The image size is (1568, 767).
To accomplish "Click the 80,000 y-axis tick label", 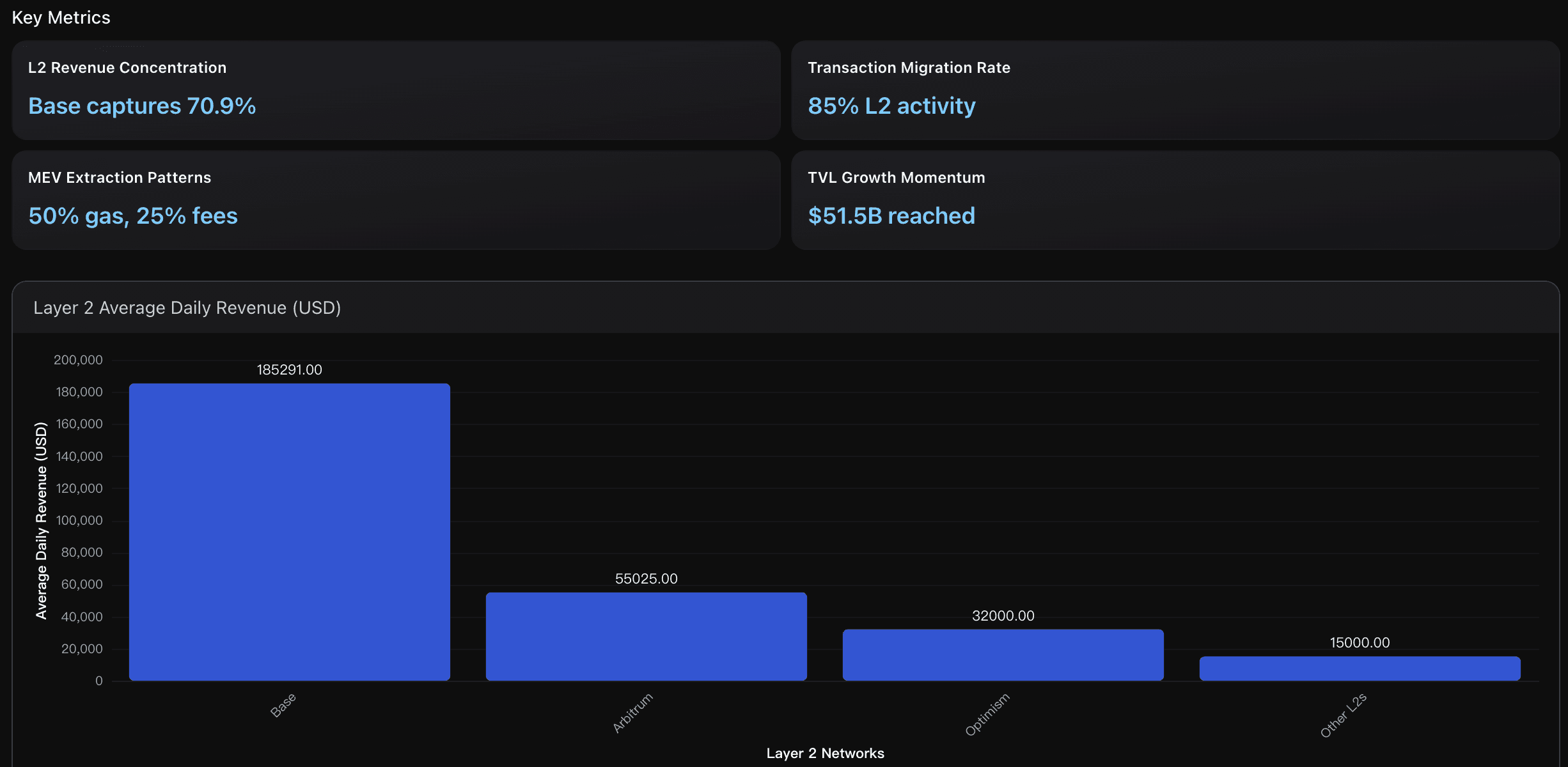I will click(x=82, y=553).
